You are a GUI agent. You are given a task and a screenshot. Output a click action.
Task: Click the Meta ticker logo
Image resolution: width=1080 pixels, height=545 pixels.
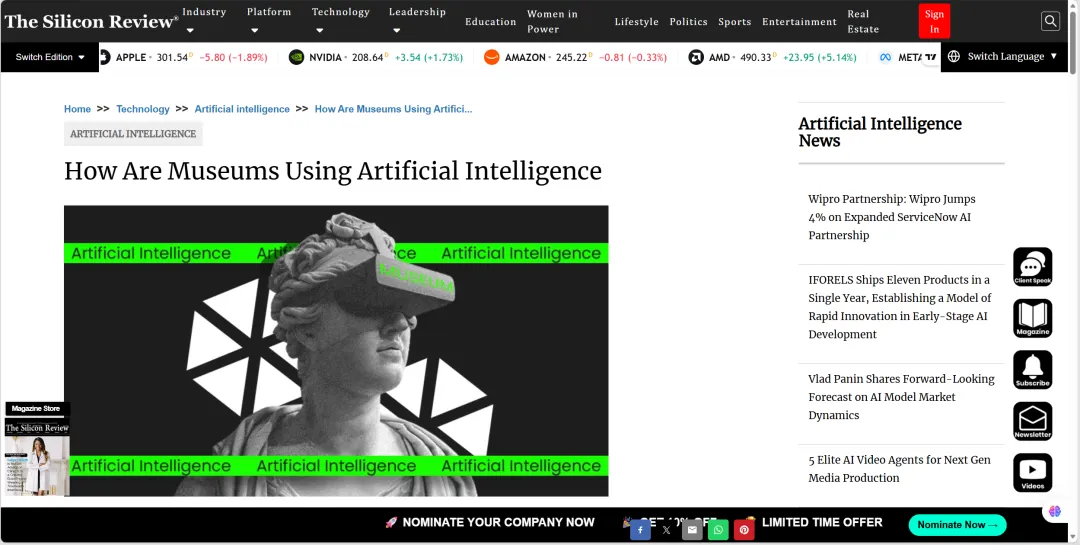(886, 57)
